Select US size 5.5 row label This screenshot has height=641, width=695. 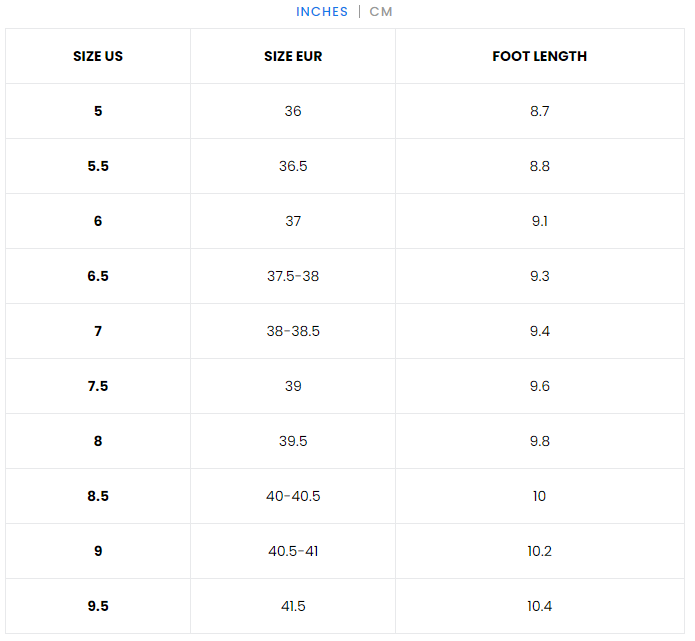(x=98, y=166)
